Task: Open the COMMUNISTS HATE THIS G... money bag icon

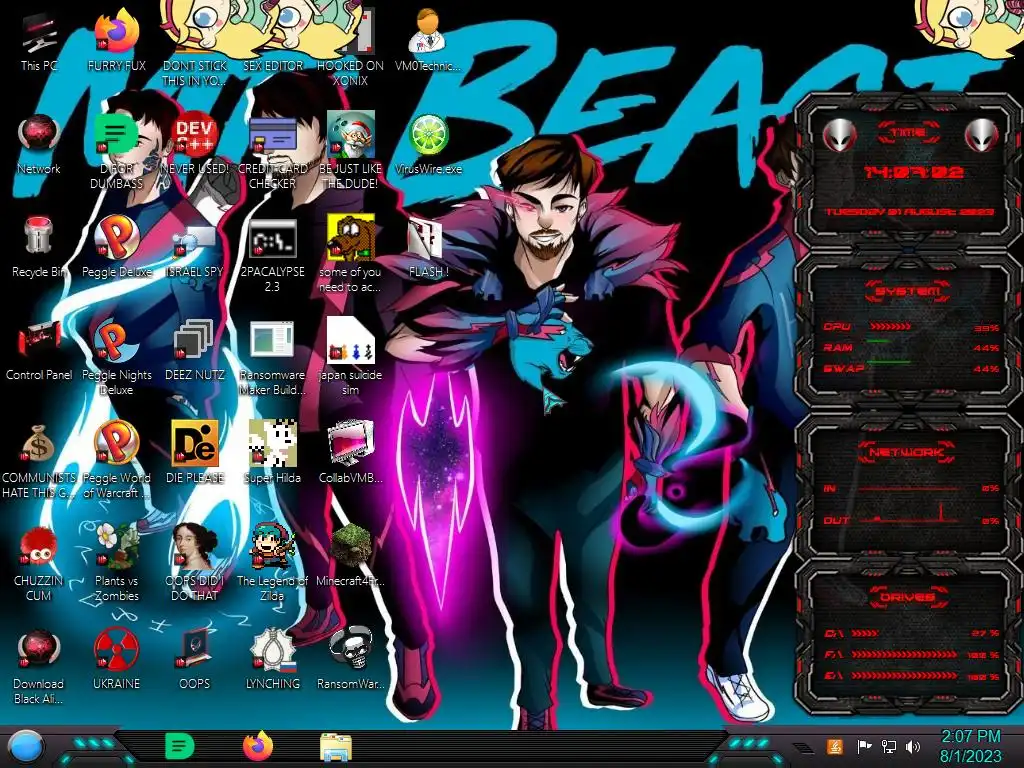Action: (39, 460)
